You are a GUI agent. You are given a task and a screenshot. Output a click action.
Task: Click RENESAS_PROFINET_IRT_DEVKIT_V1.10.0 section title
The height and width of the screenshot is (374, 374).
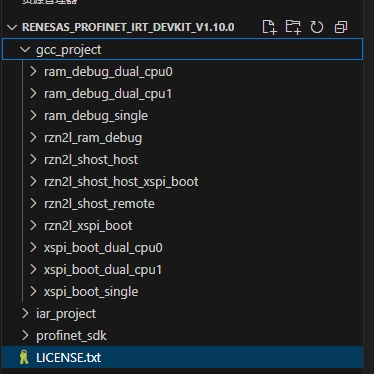pos(128,27)
